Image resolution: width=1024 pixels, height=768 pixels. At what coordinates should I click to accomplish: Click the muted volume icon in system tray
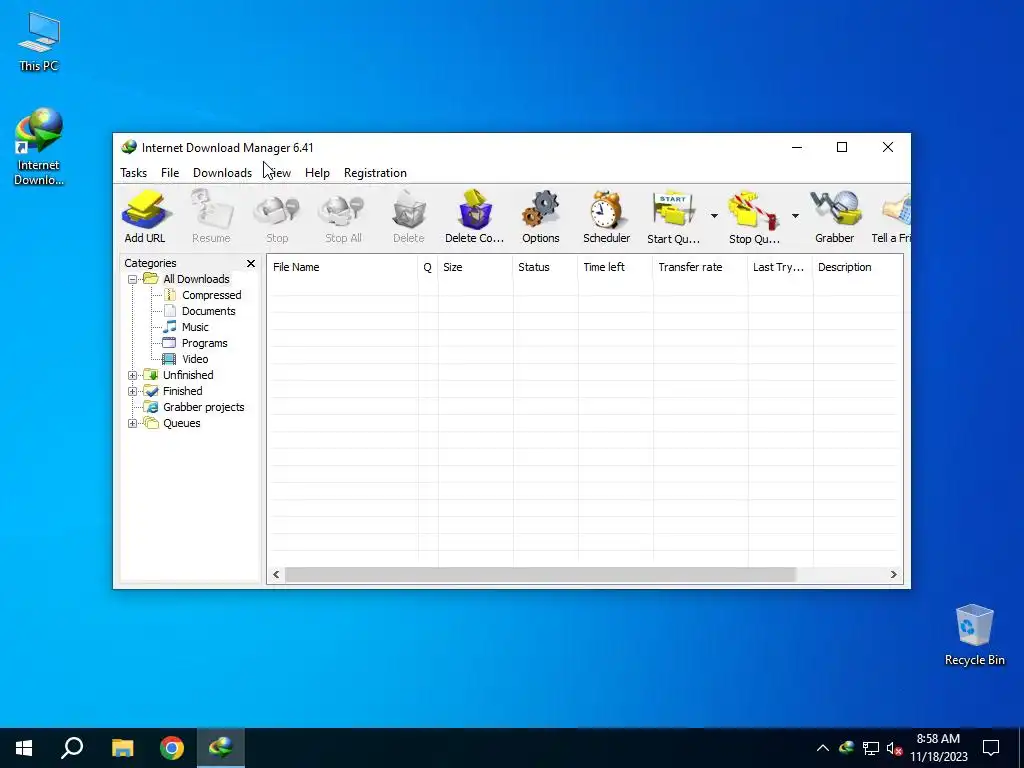pyautogui.click(x=895, y=748)
